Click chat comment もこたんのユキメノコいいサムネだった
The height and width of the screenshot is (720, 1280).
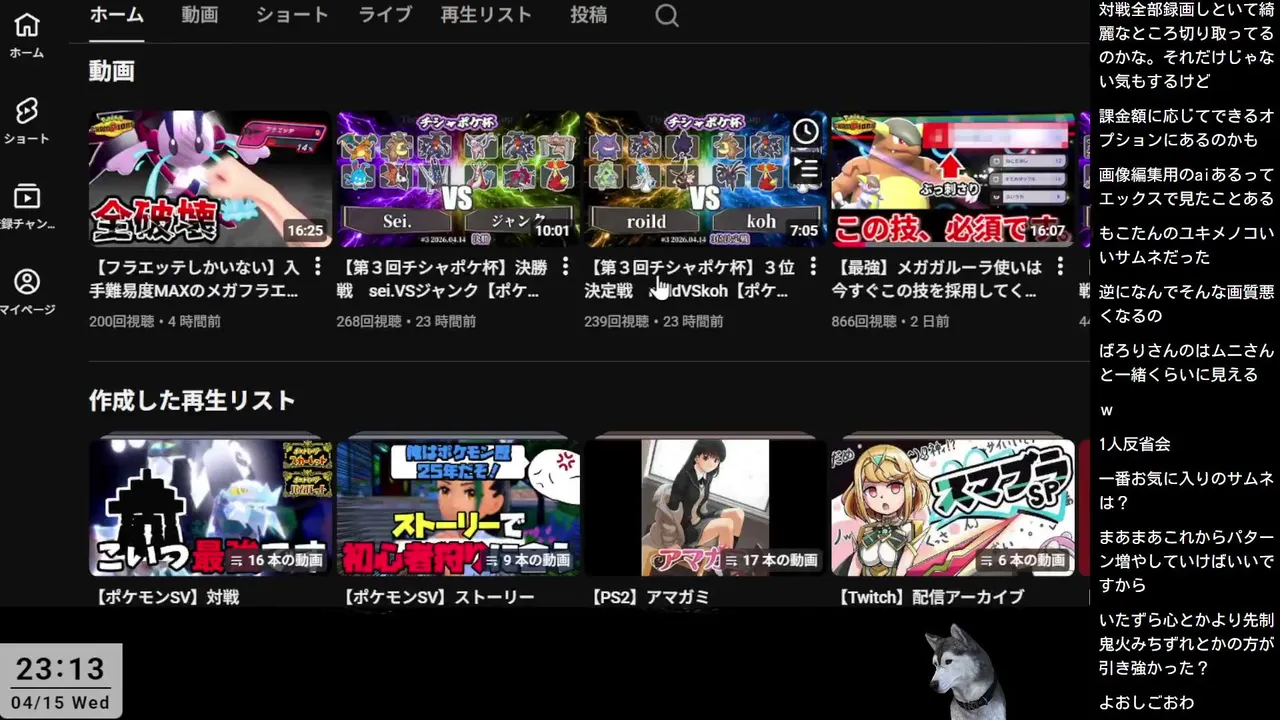1186,245
